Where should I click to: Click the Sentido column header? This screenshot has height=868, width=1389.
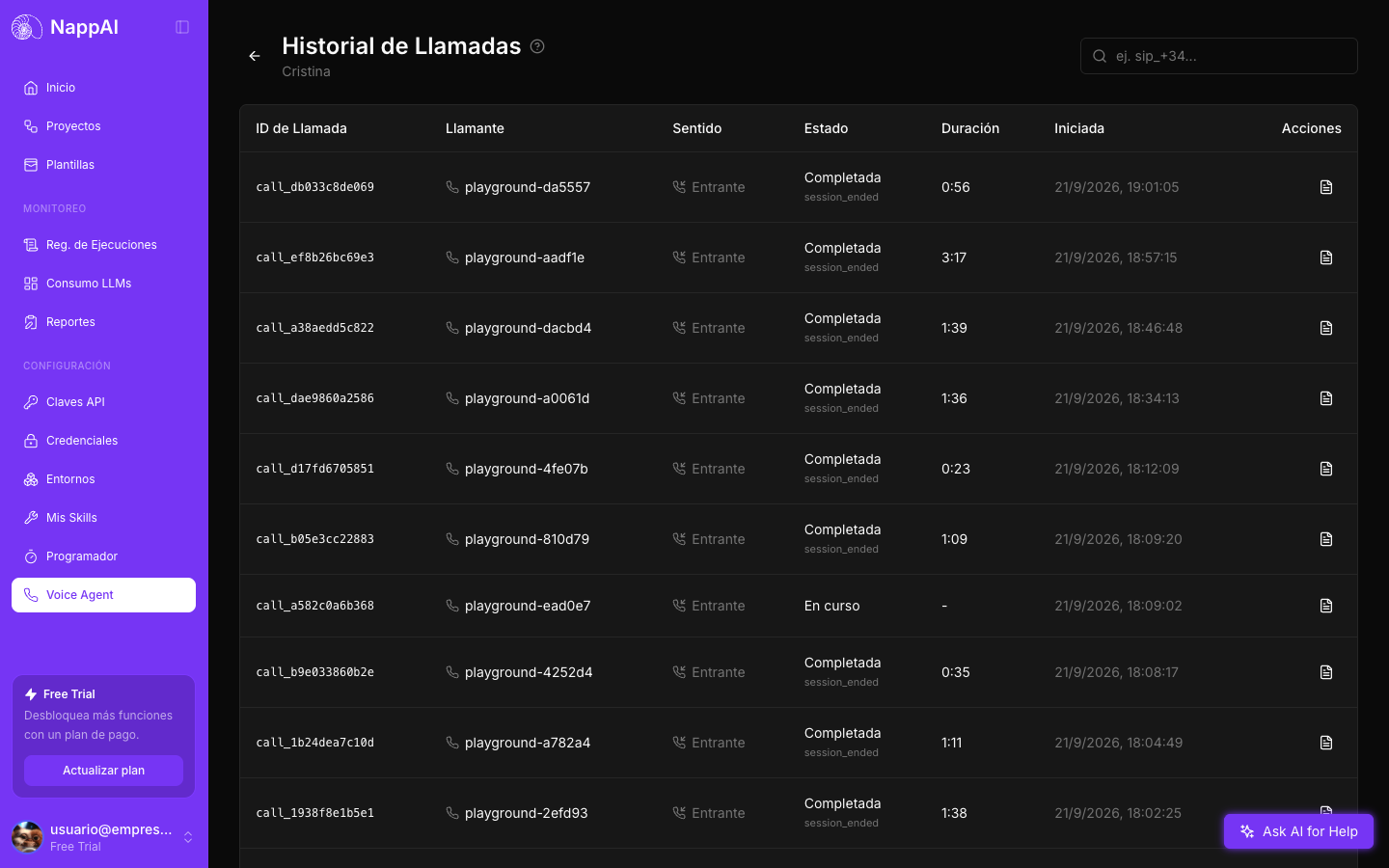click(x=697, y=128)
